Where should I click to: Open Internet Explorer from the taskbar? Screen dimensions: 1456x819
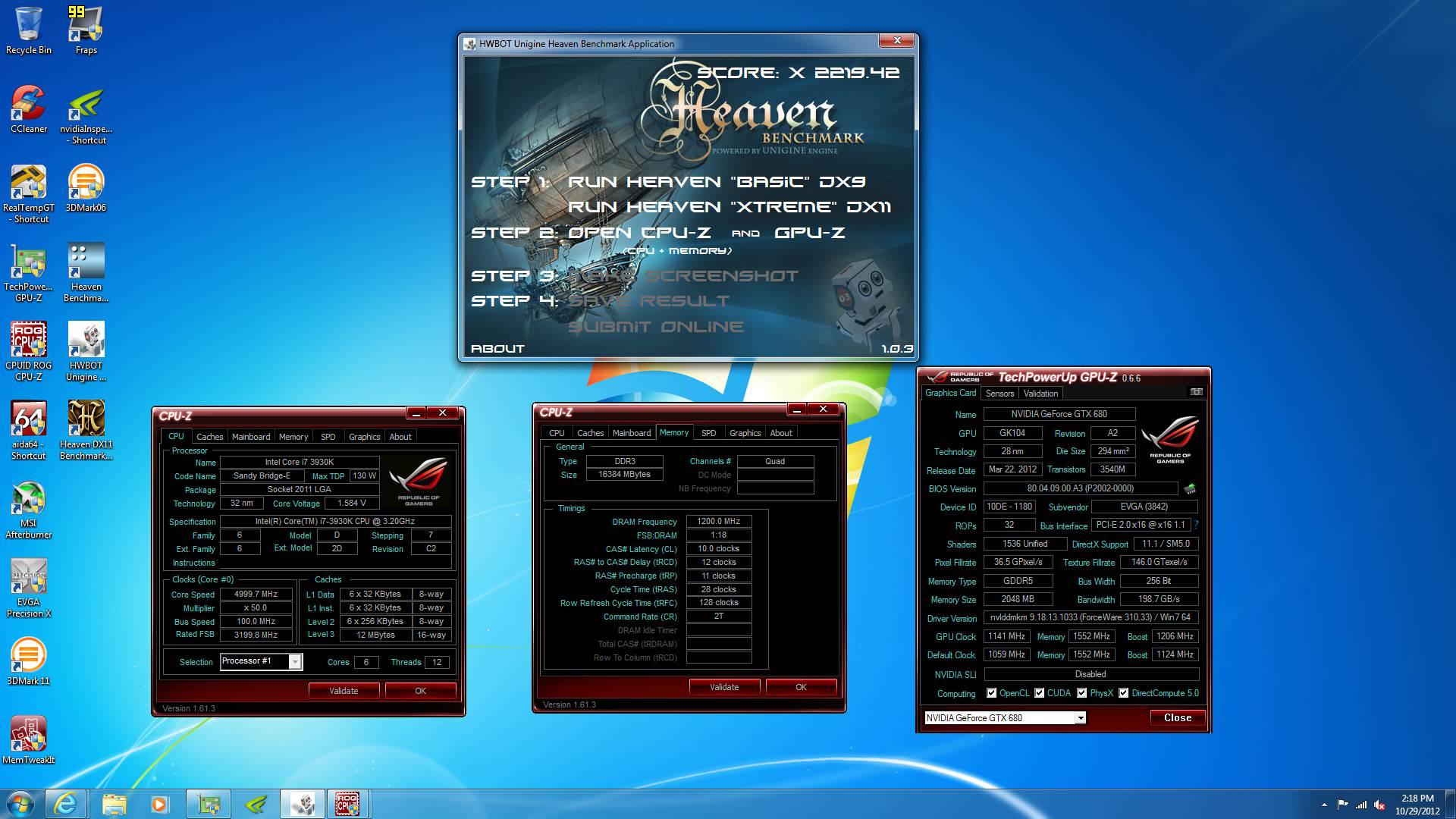click(65, 804)
